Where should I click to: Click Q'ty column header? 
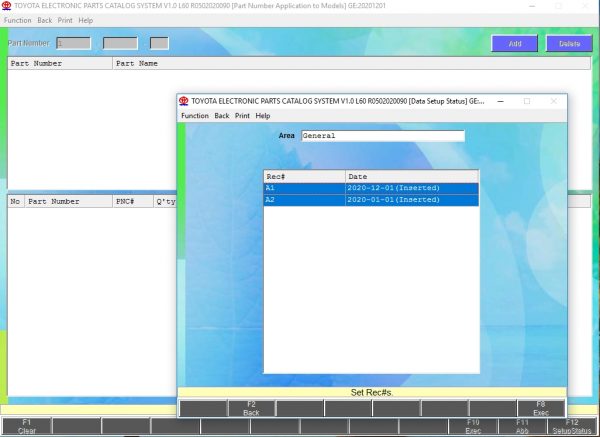point(165,201)
